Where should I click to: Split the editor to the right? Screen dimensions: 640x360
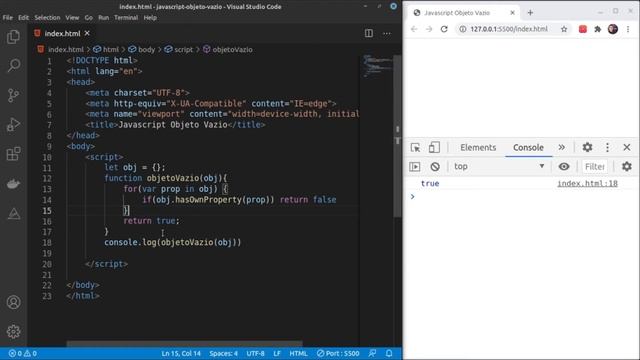tap(369, 33)
